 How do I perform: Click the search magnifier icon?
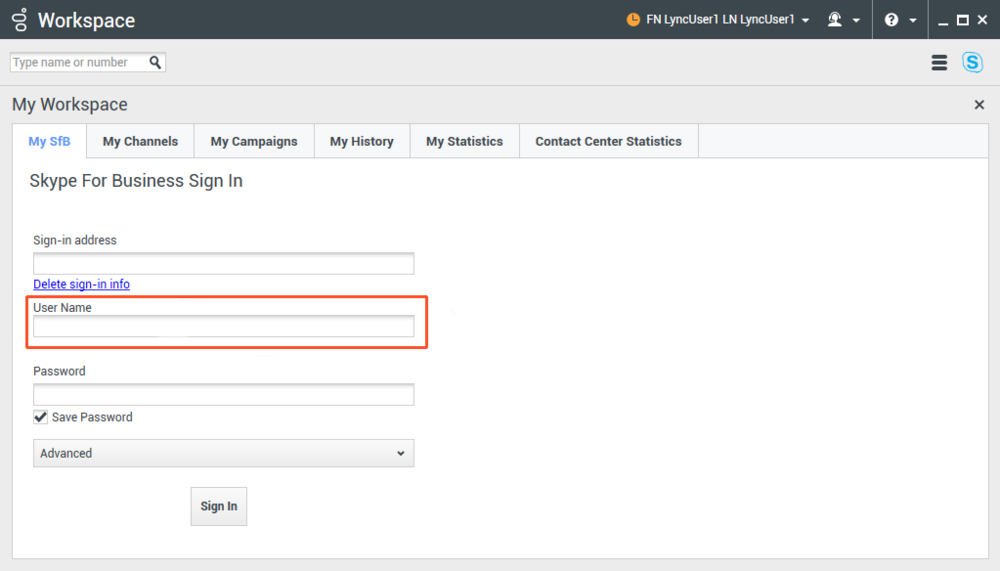[x=155, y=62]
